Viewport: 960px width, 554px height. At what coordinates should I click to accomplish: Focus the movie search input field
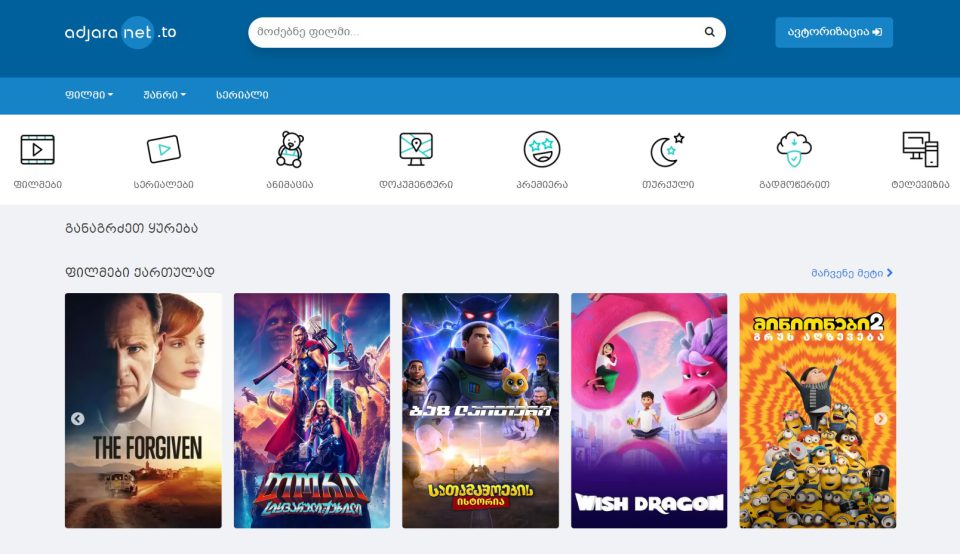point(475,32)
